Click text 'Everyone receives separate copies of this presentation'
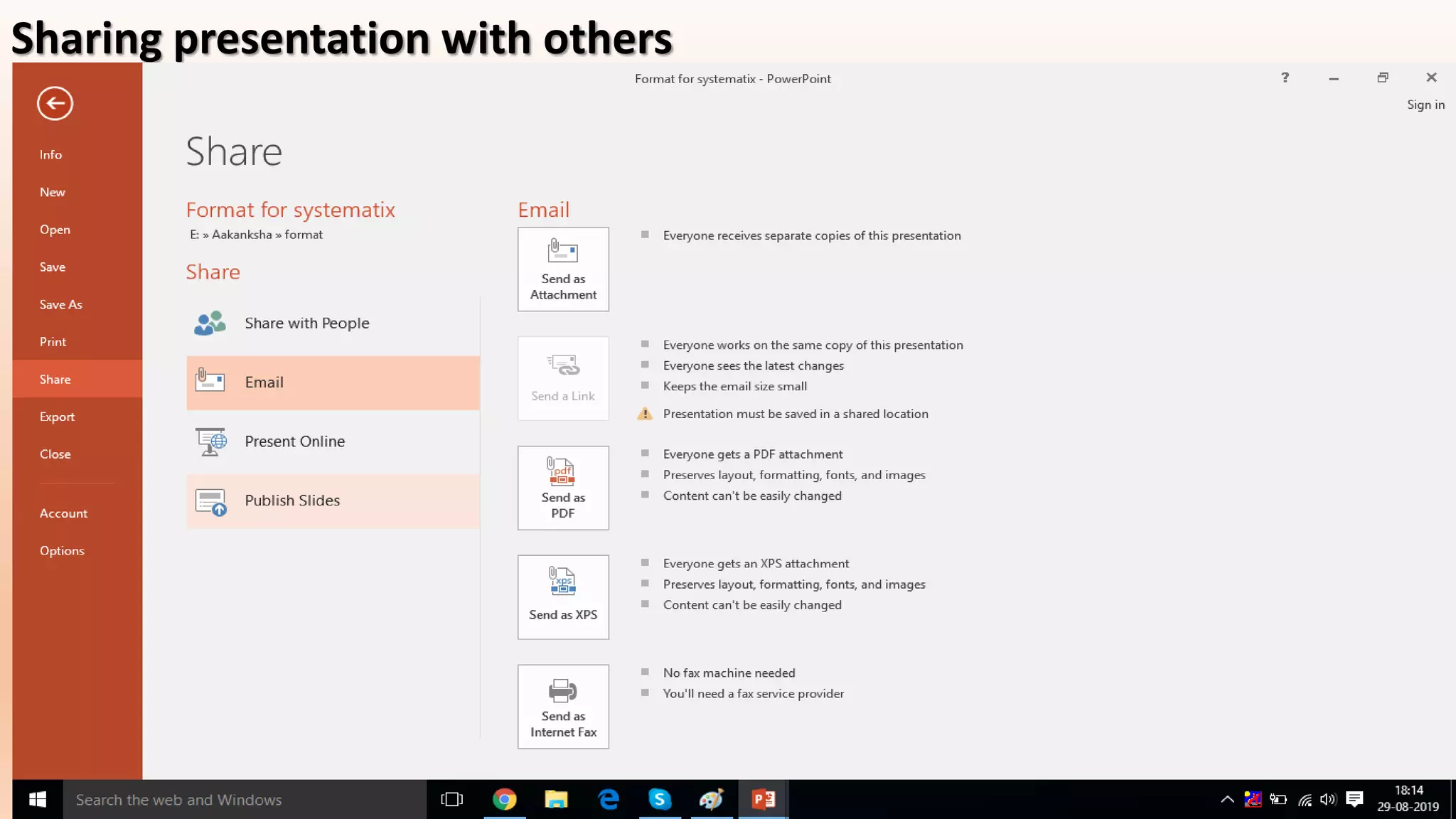Image resolution: width=1456 pixels, height=819 pixels. click(812, 235)
